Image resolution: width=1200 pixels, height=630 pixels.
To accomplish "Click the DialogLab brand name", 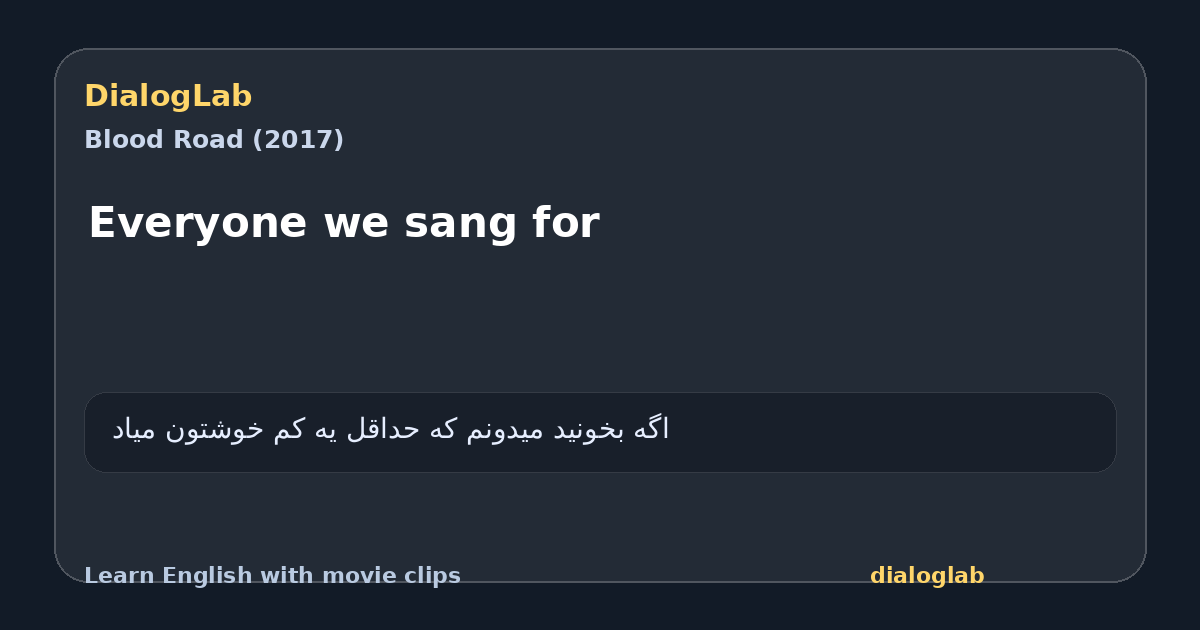I will click(x=168, y=96).
